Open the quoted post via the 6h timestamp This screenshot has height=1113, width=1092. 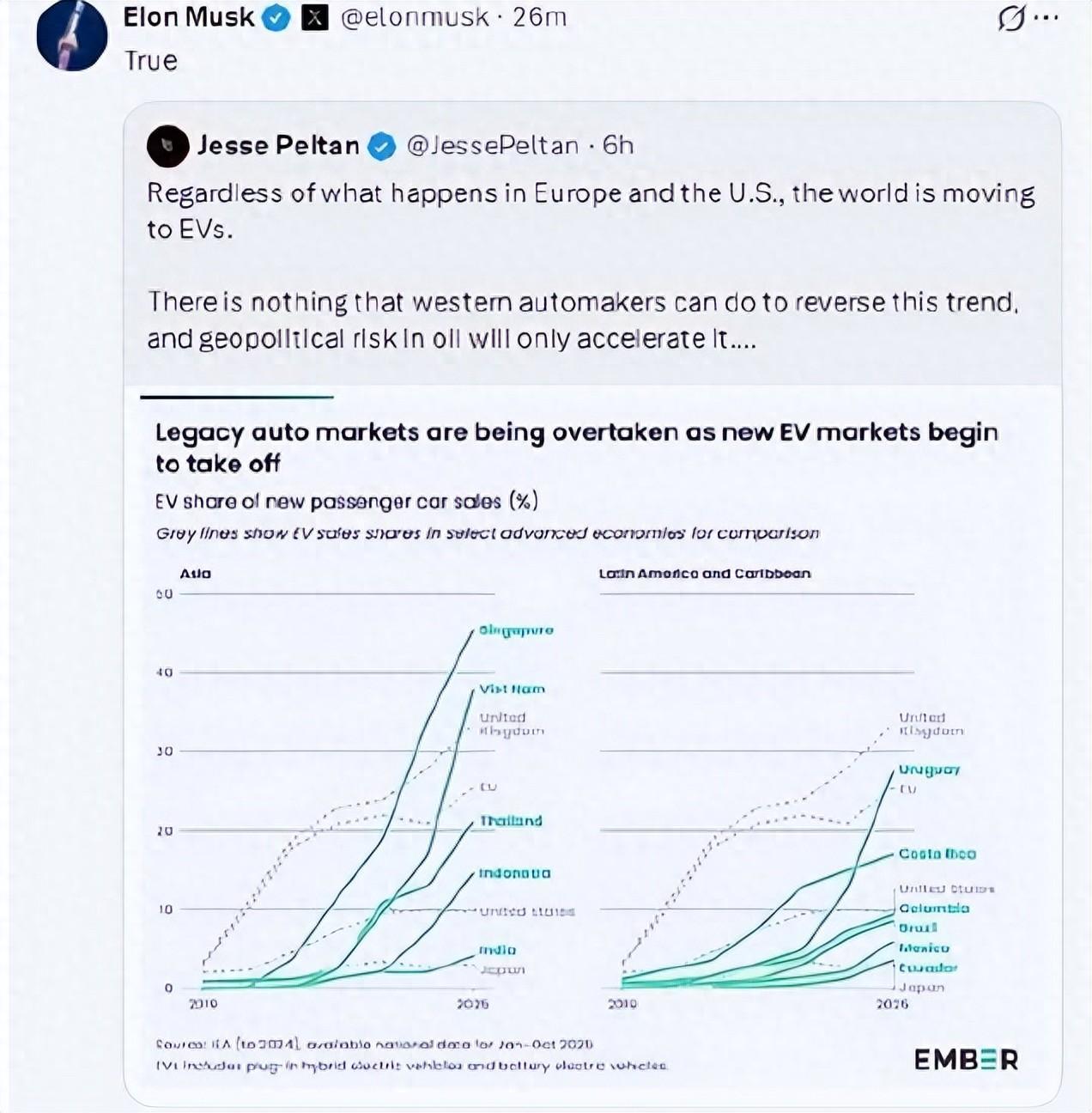point(618,146)
